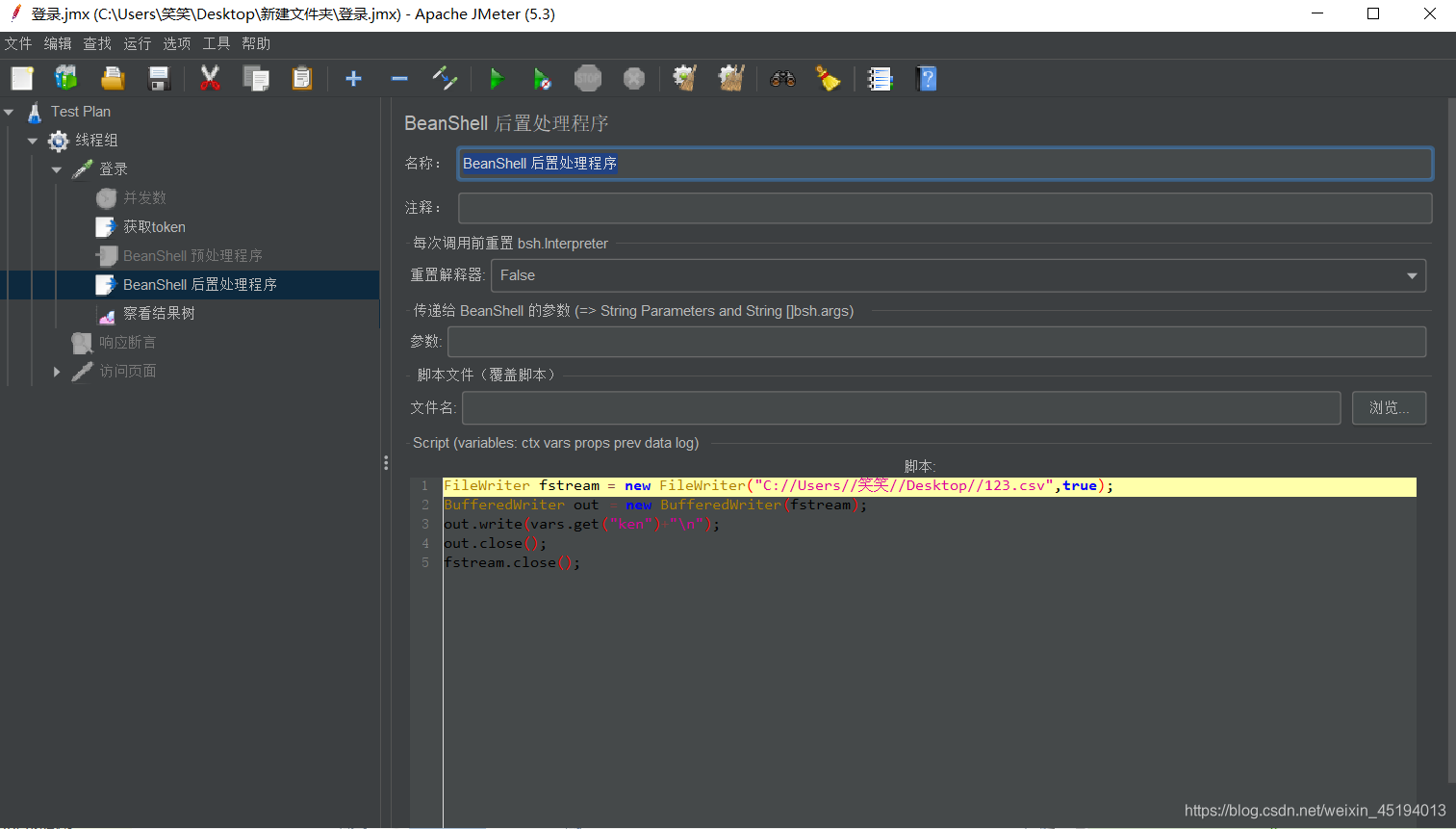1456x829 pixels.
Task: Click into the 文件名 file name field
Action: (x=902, y=408)
